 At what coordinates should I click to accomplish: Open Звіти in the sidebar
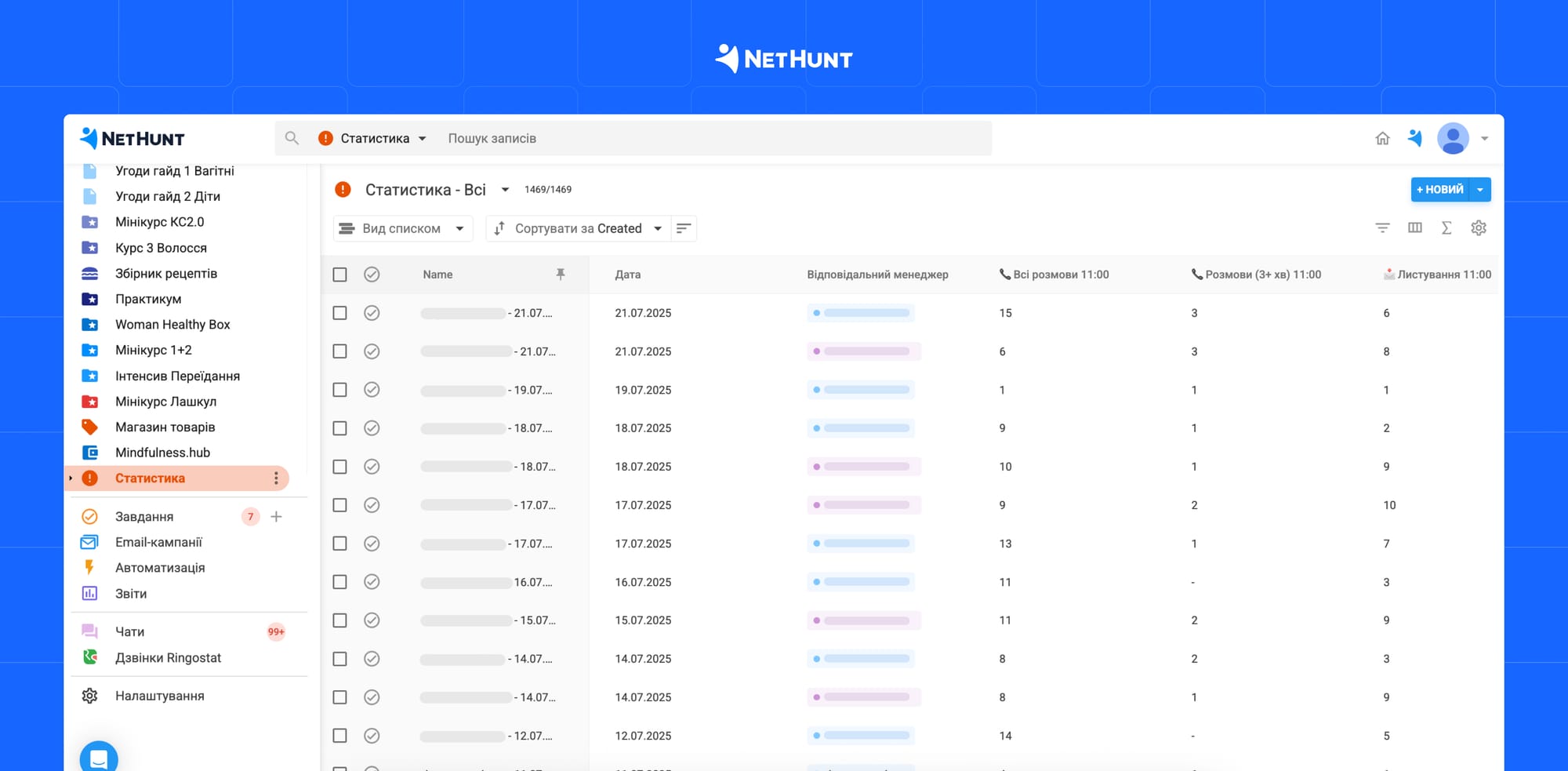pos(131,594)
